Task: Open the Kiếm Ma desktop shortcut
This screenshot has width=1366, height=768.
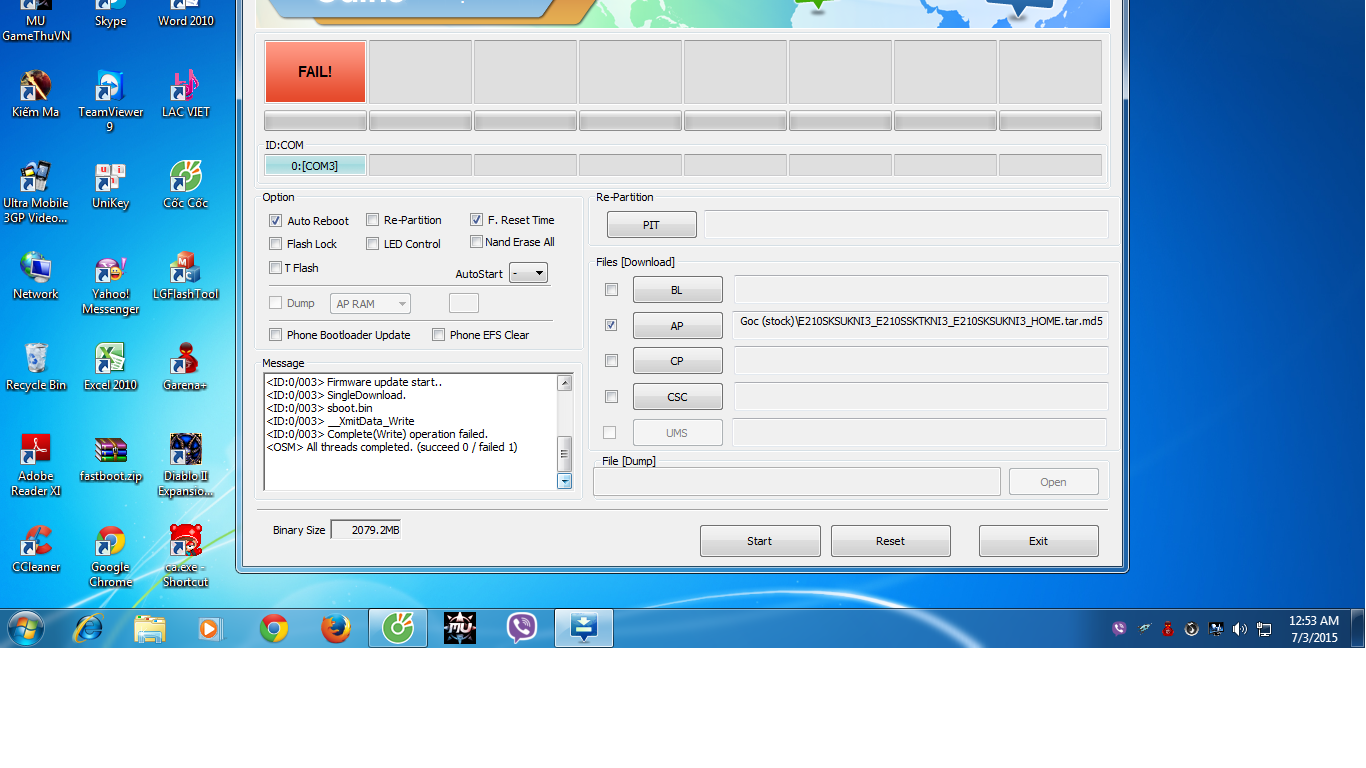Action: [36, 95]
